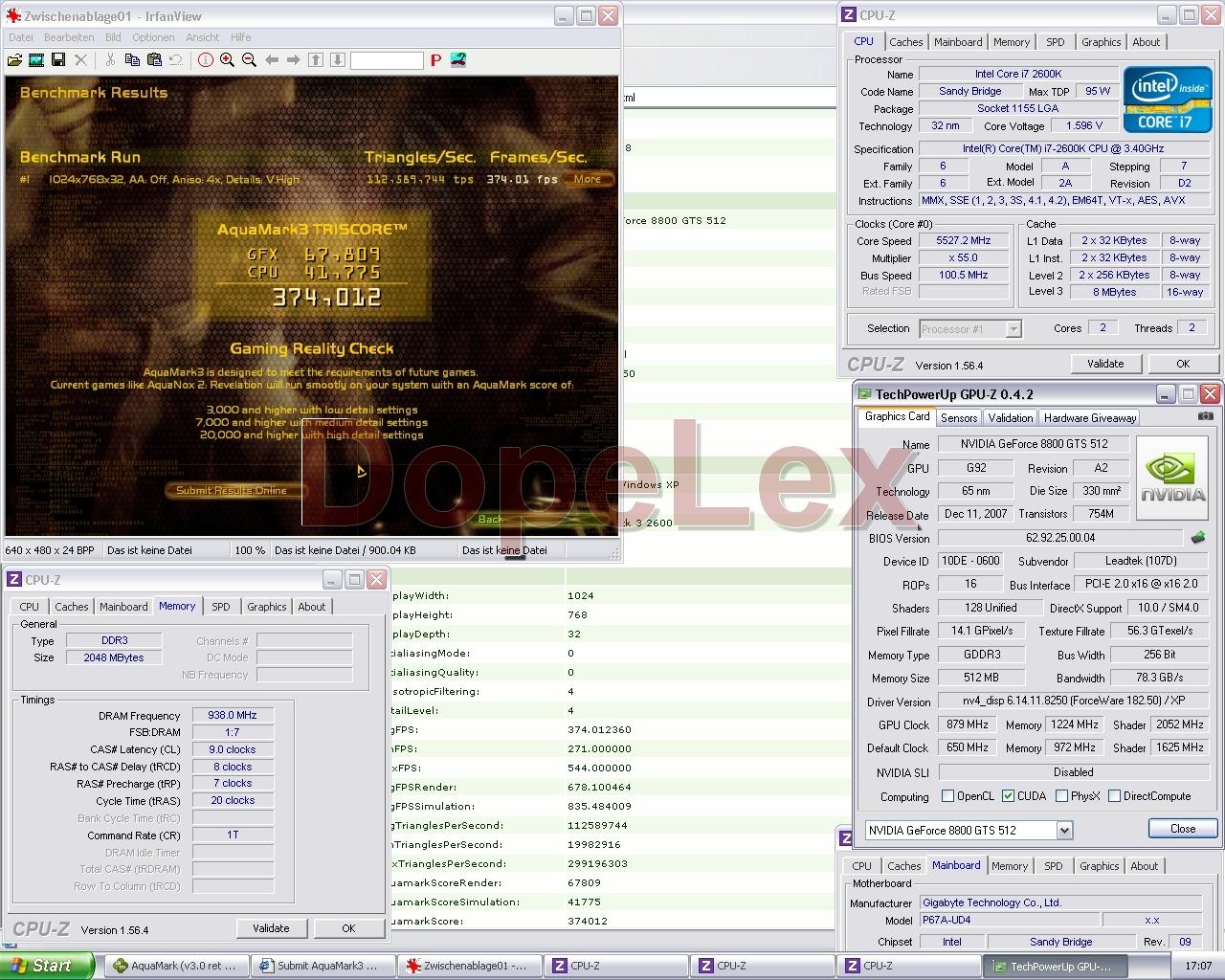Image resolution: width=1225 pixels, height=980 pixels.
Task: Click the IrfanView title bar icon
Action: [14, 15]
